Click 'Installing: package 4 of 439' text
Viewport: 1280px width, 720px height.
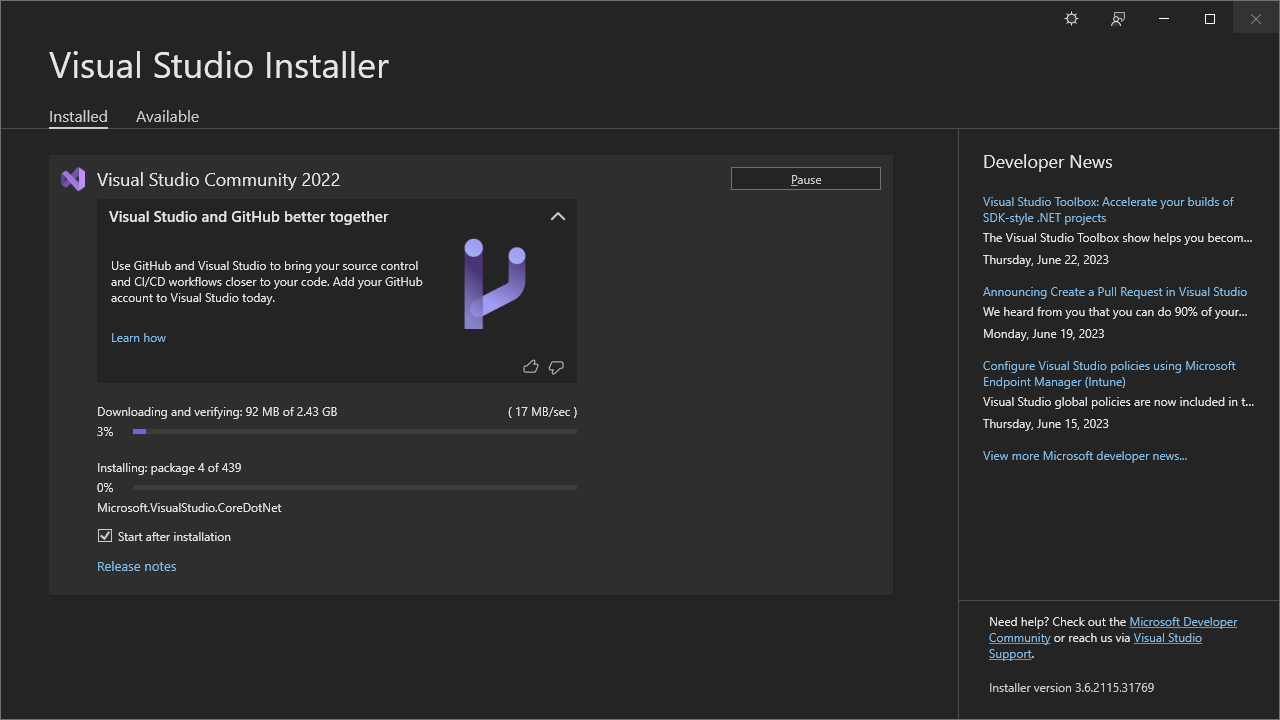coord(169,468)
